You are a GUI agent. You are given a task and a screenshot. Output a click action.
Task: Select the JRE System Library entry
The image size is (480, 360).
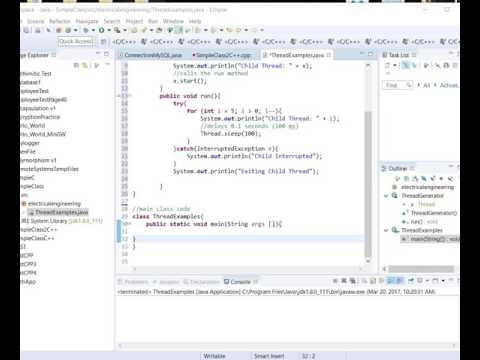coord(62,221)
